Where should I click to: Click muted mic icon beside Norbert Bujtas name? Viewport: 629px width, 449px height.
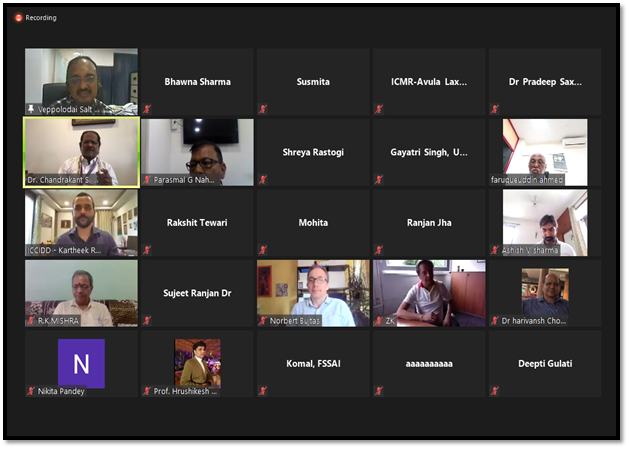coord(263,321)
